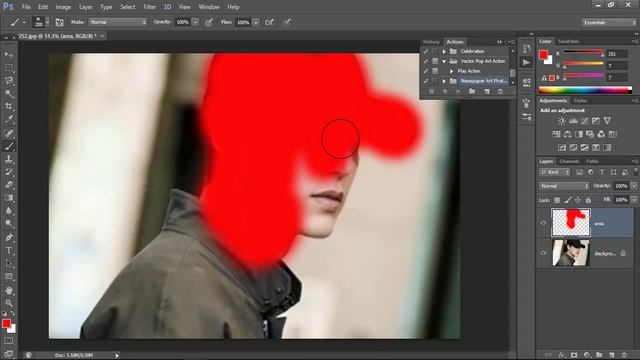Toggle Play Action checkmark
Screen dimensions: 640x360
point(426,71)
